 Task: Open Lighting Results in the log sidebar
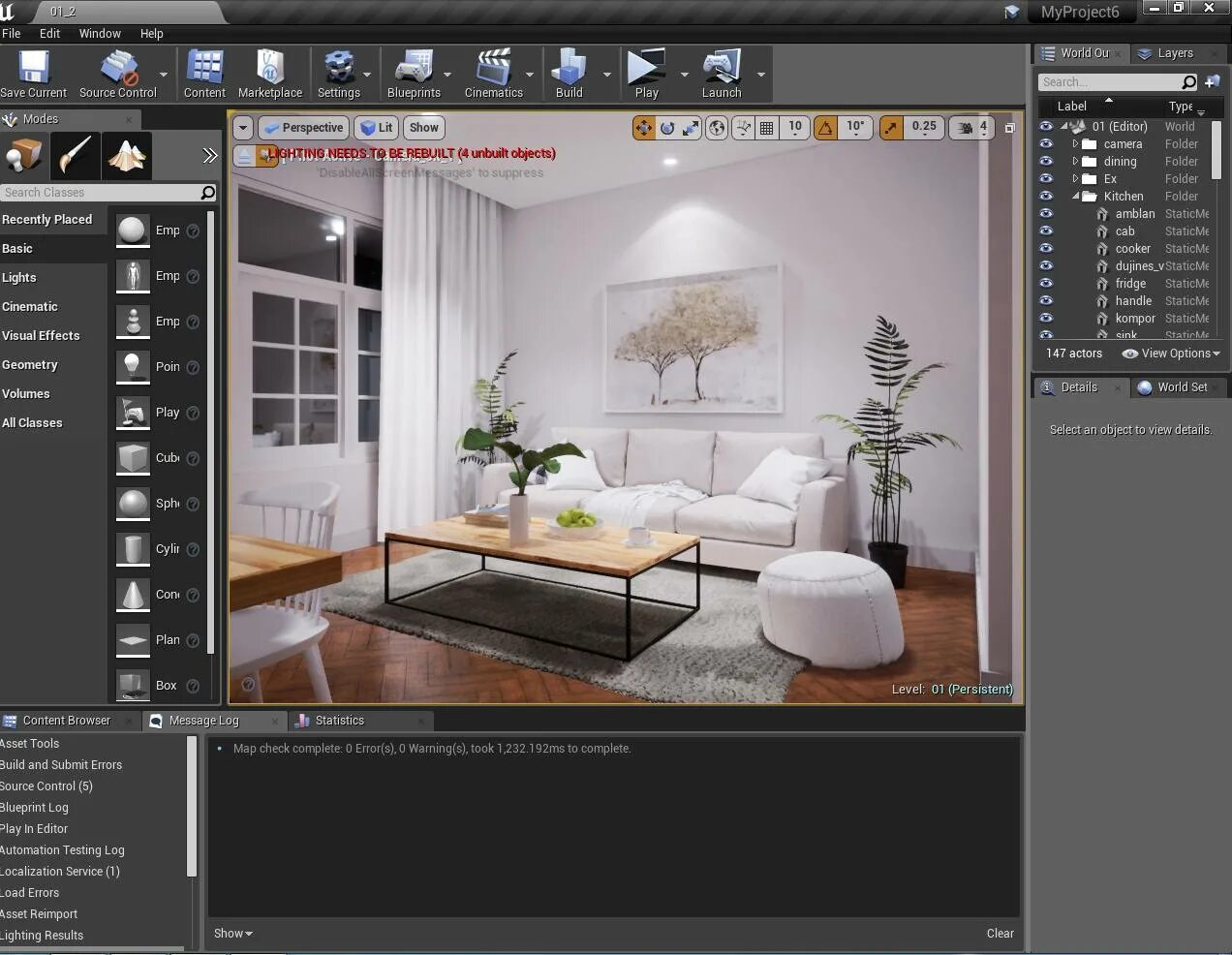click(43, 935)
